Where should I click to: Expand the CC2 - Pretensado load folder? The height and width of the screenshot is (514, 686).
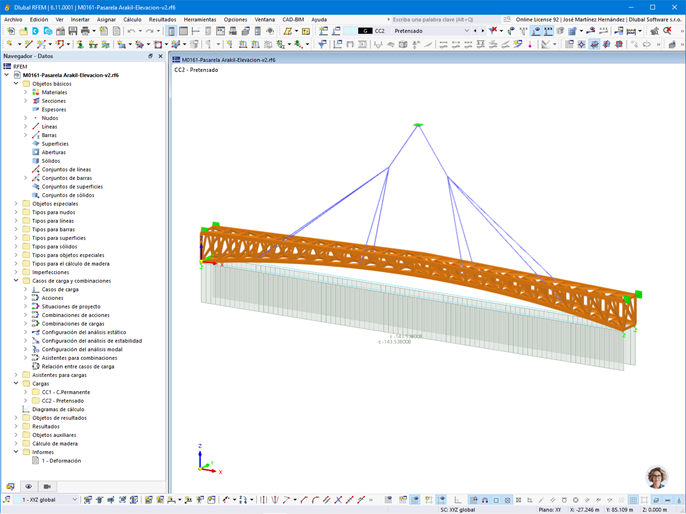tap(25, 401)
